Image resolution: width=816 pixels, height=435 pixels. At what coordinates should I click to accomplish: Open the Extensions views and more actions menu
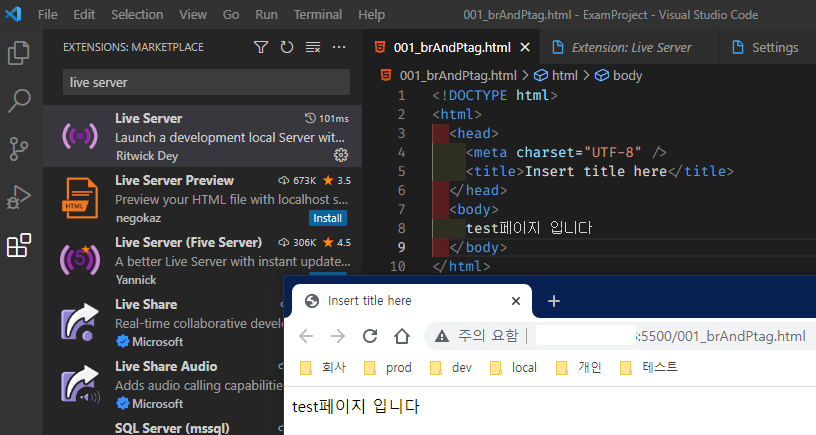pos(339,47)
